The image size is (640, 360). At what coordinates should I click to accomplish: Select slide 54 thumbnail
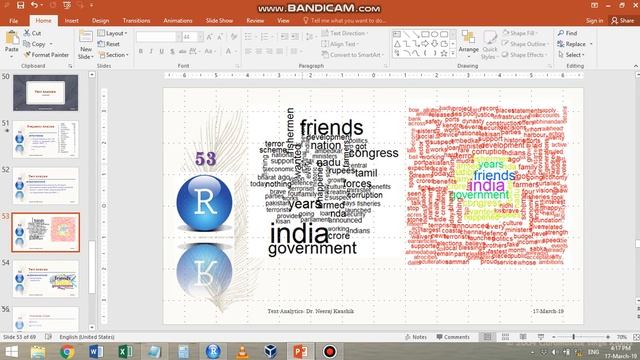point(45,279)
